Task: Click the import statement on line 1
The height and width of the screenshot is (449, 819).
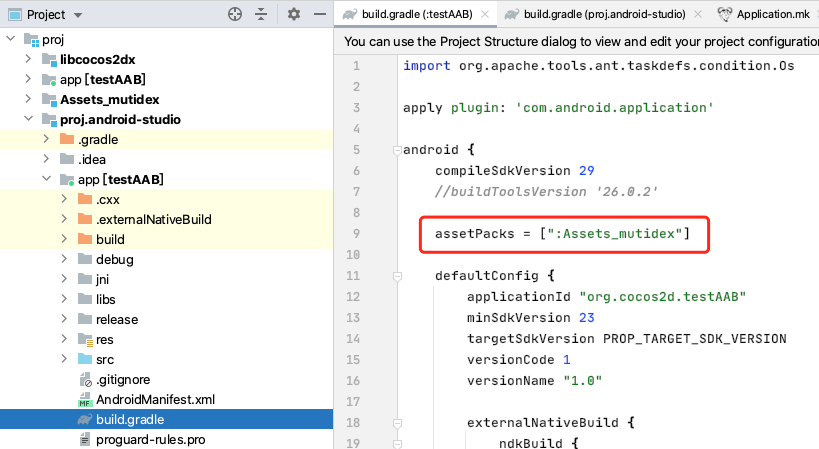Action: 599,66
